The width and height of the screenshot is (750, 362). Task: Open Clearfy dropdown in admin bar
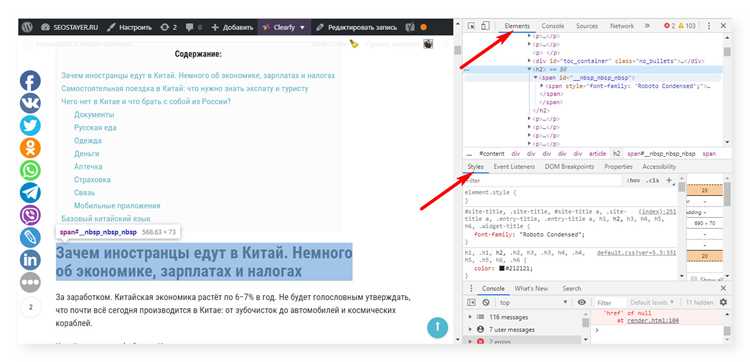click(285, 27)
